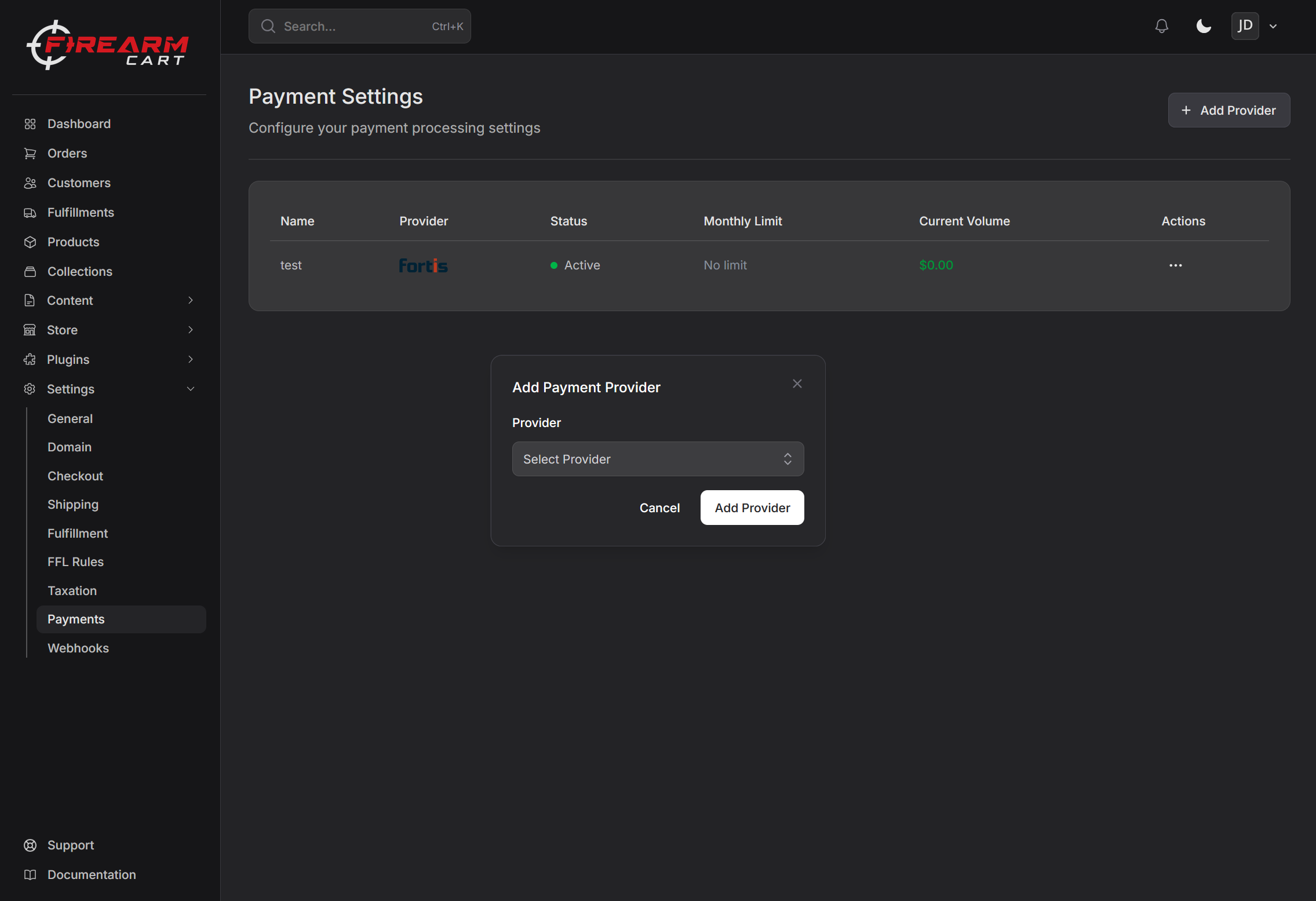Expand the Content submenu chevron

[x=191, y=300]
